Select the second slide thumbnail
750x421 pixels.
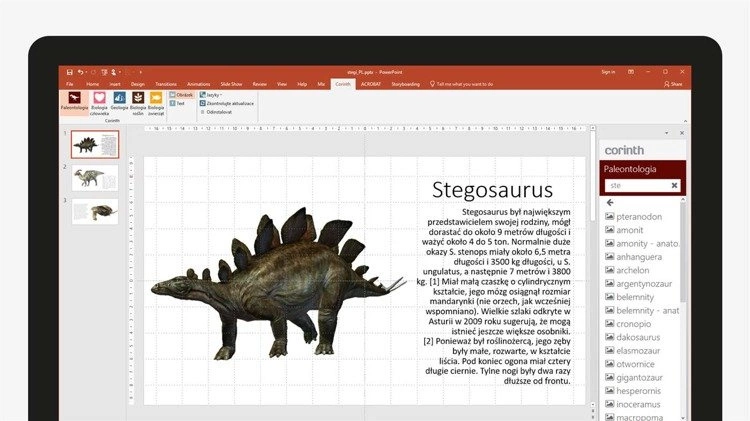[x=95, y=178]
